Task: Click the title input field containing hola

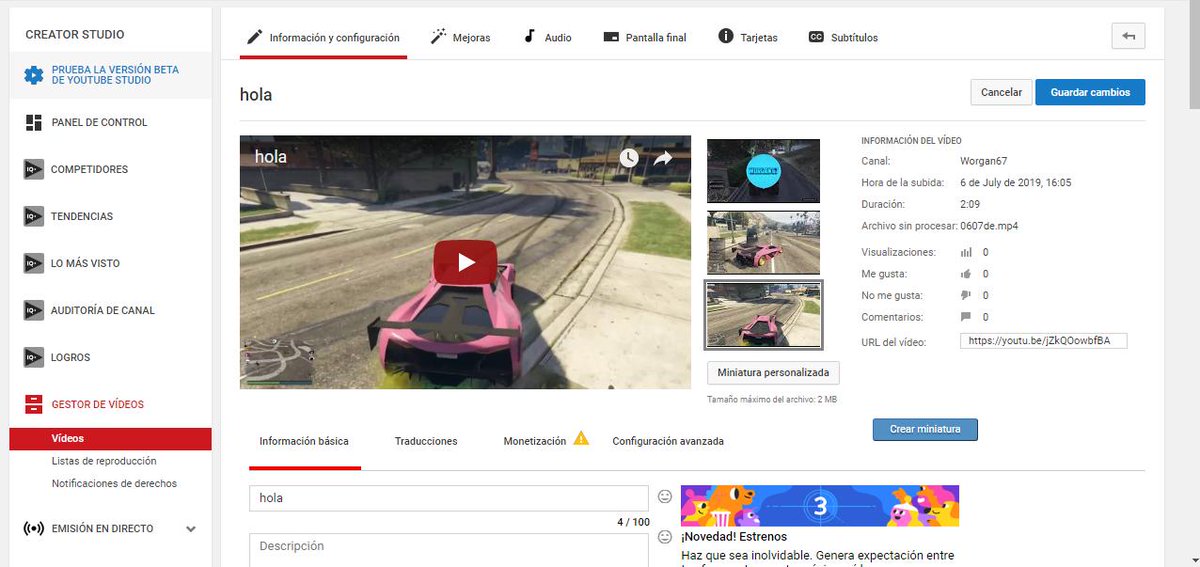Action: [x=449, y=498]
